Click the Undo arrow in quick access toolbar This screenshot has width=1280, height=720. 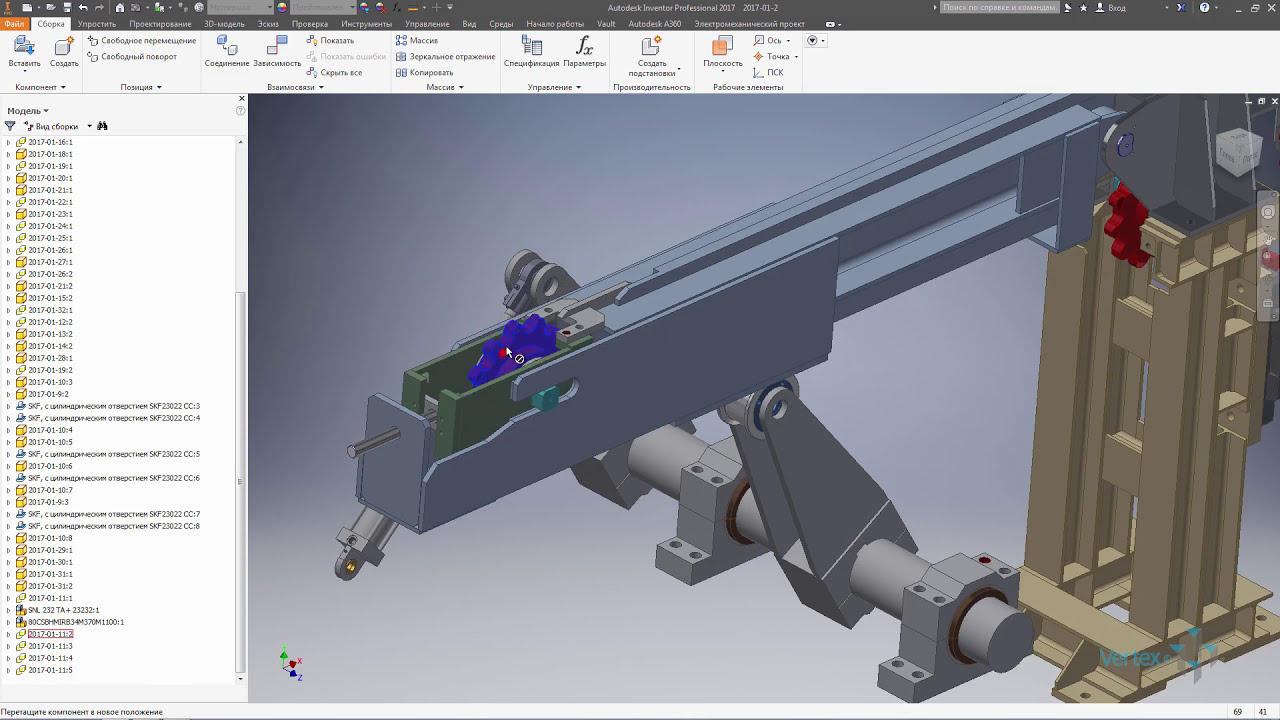[84, 7]
